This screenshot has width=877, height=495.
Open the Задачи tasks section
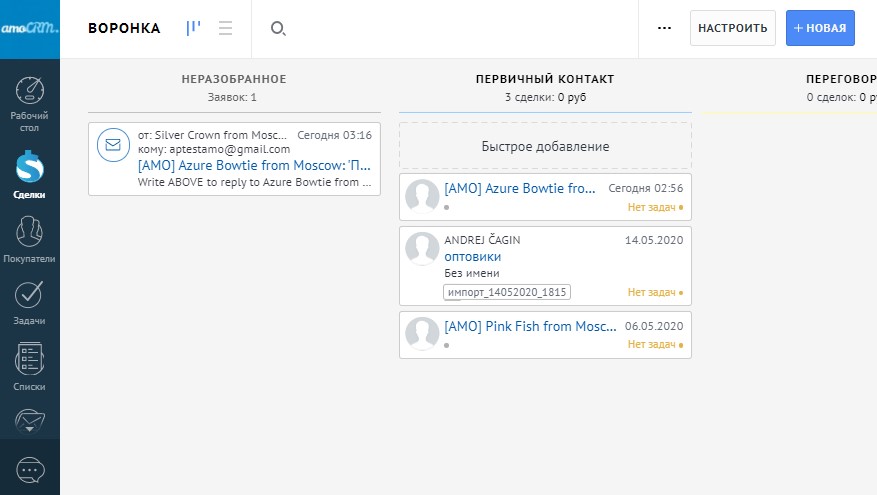pyautogui.click(x=29, y=302)
